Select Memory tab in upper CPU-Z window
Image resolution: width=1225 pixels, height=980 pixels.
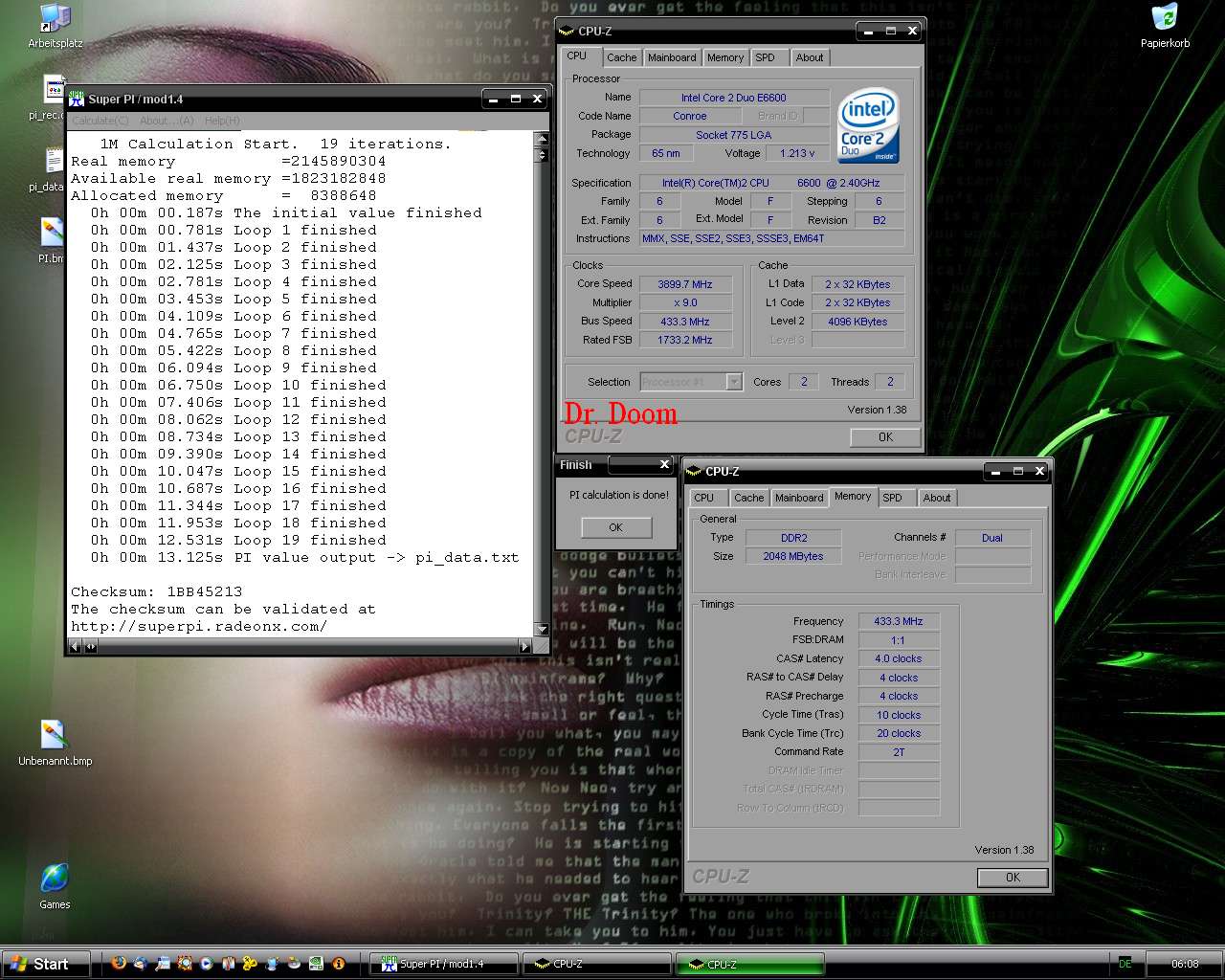[x=725, y=57]
